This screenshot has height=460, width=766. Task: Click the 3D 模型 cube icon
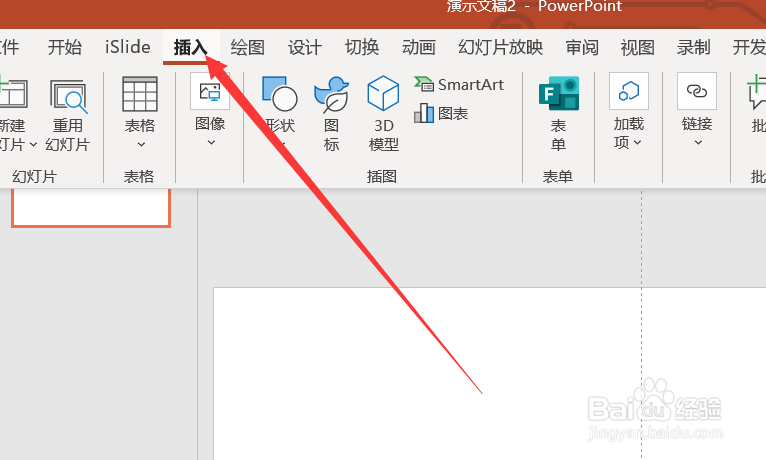[x=383, y=93]
